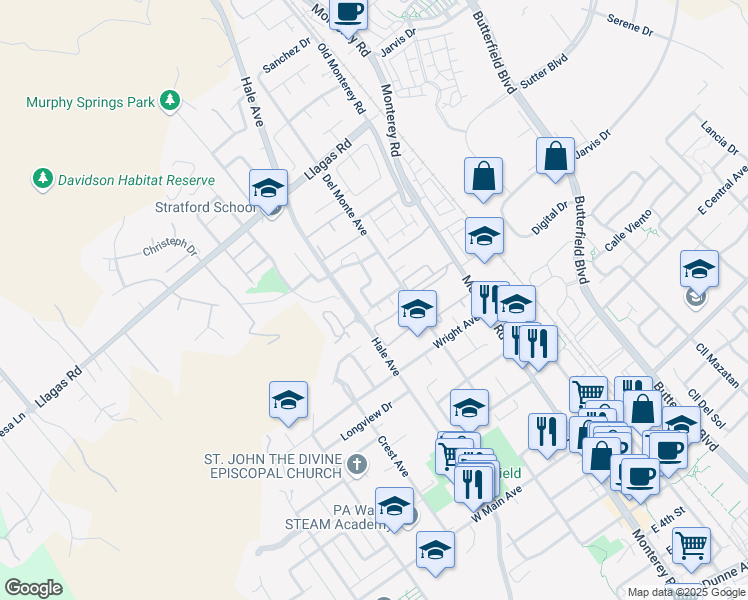Select the grocery cart marker near E 4th St

[x=691, y=547]
